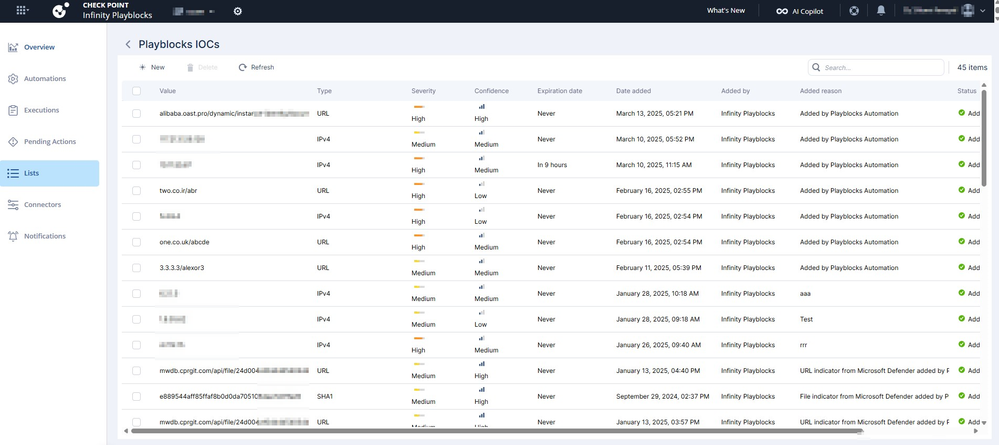Click the New button
Image resolution: width=999 pixels, height=445 pixels.
pyautogui.click(x=152, y=67)
